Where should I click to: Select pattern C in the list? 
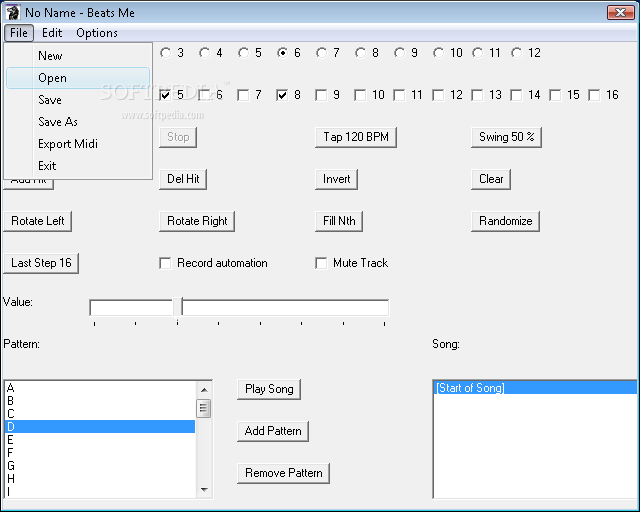pyautogui.click(x=100, y=414)
